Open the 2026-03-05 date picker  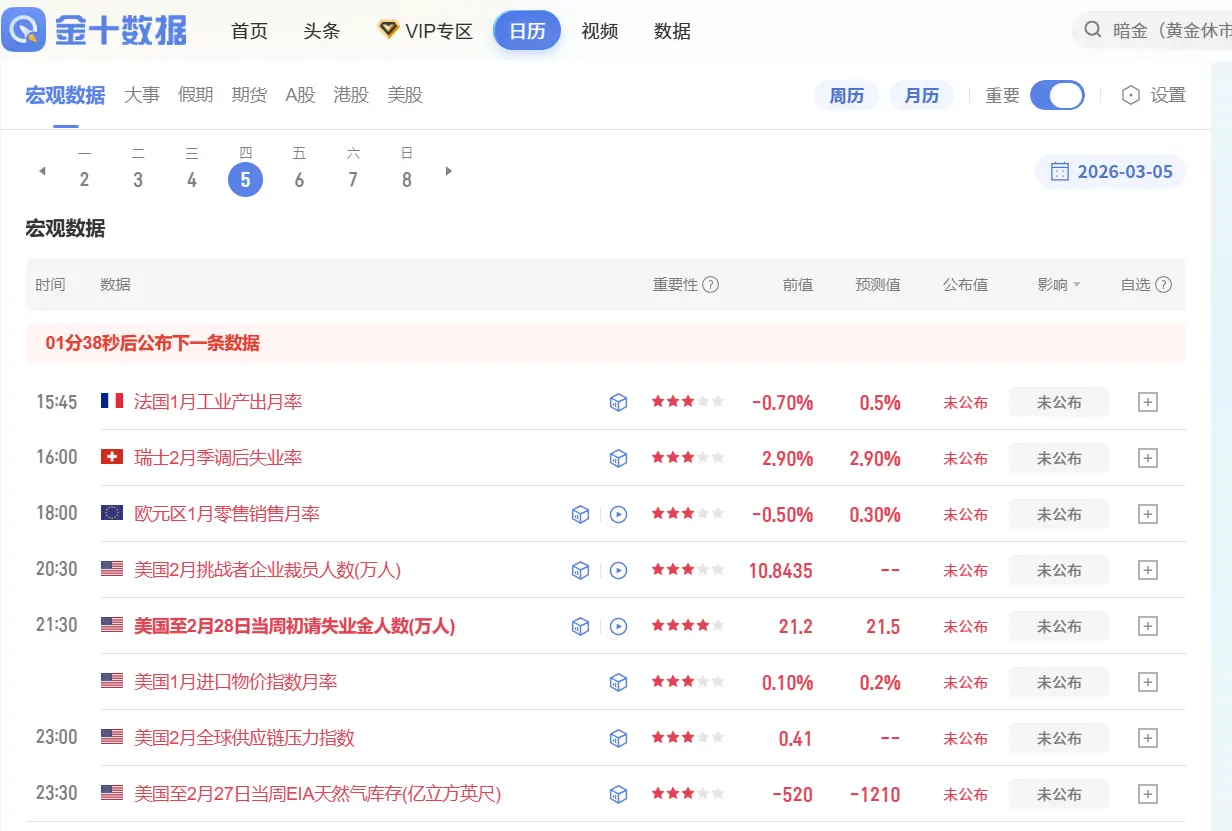coord(1111,172)
